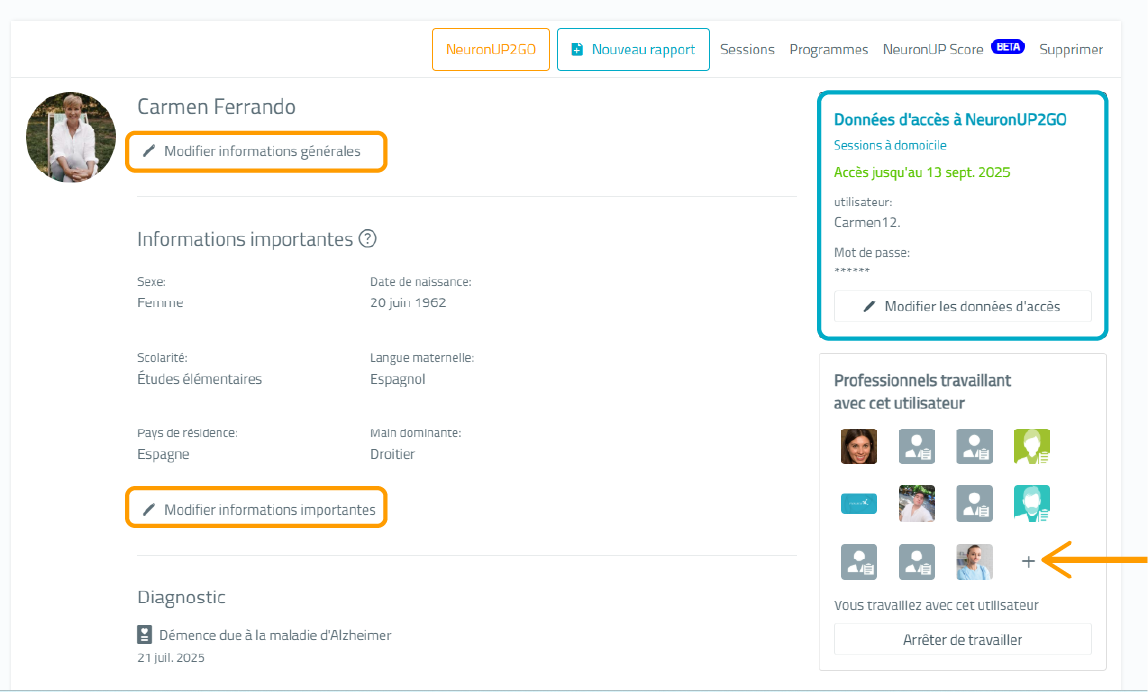Screen dimensions: 1148x692
Task: Click the green silhouette professional avatar
Action: point(1032,447)
